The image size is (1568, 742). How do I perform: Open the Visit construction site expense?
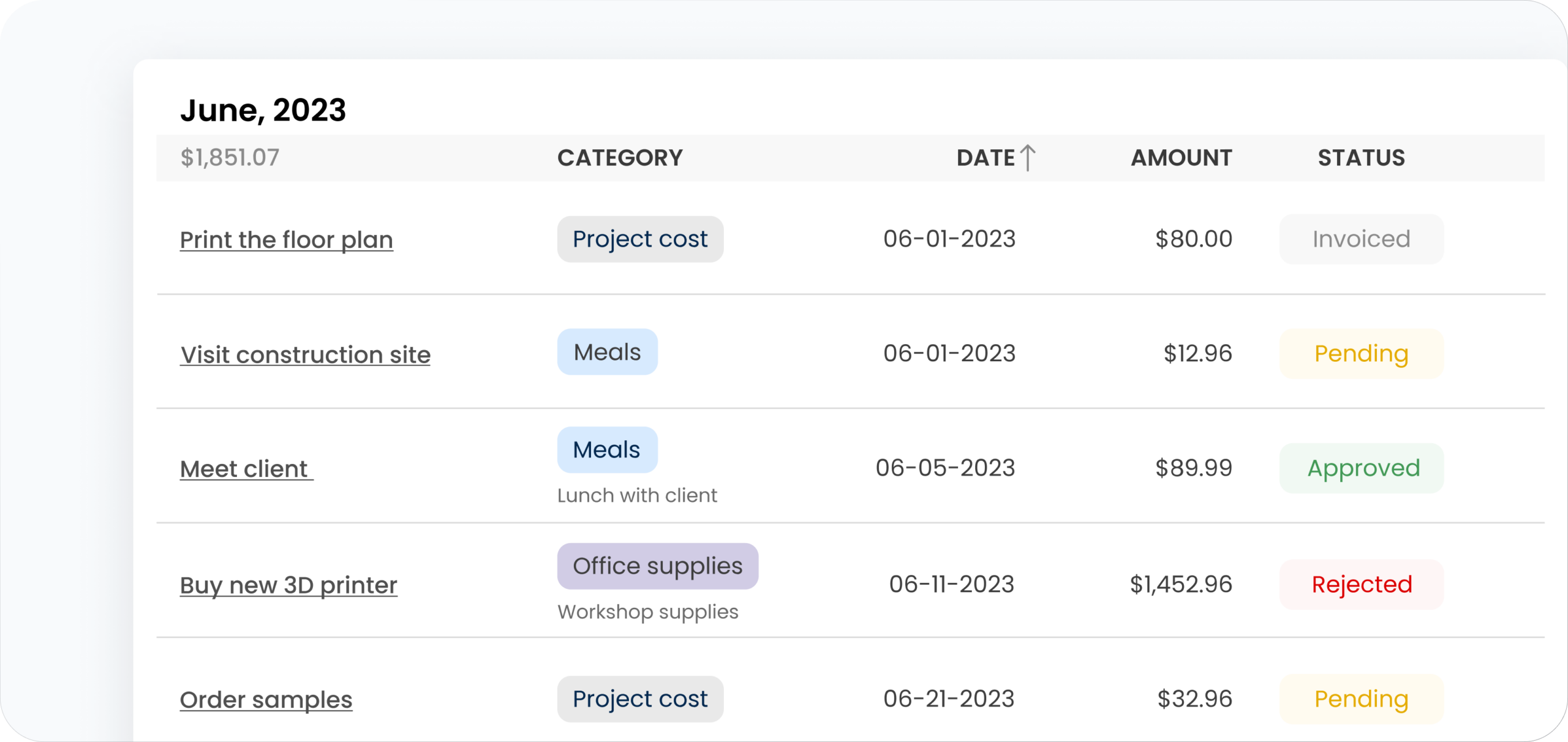tap(305, 354)
